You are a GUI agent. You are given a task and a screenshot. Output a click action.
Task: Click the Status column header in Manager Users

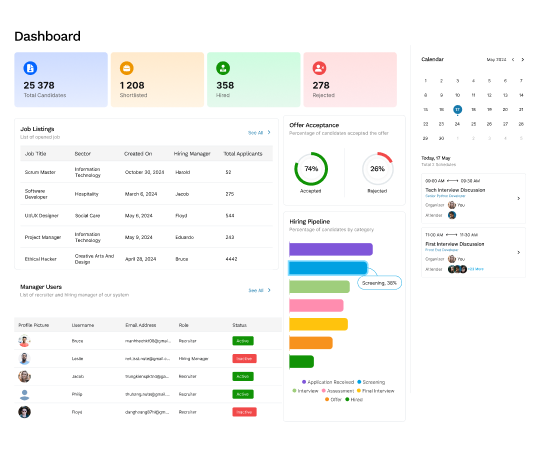click(x=239, y=325)
